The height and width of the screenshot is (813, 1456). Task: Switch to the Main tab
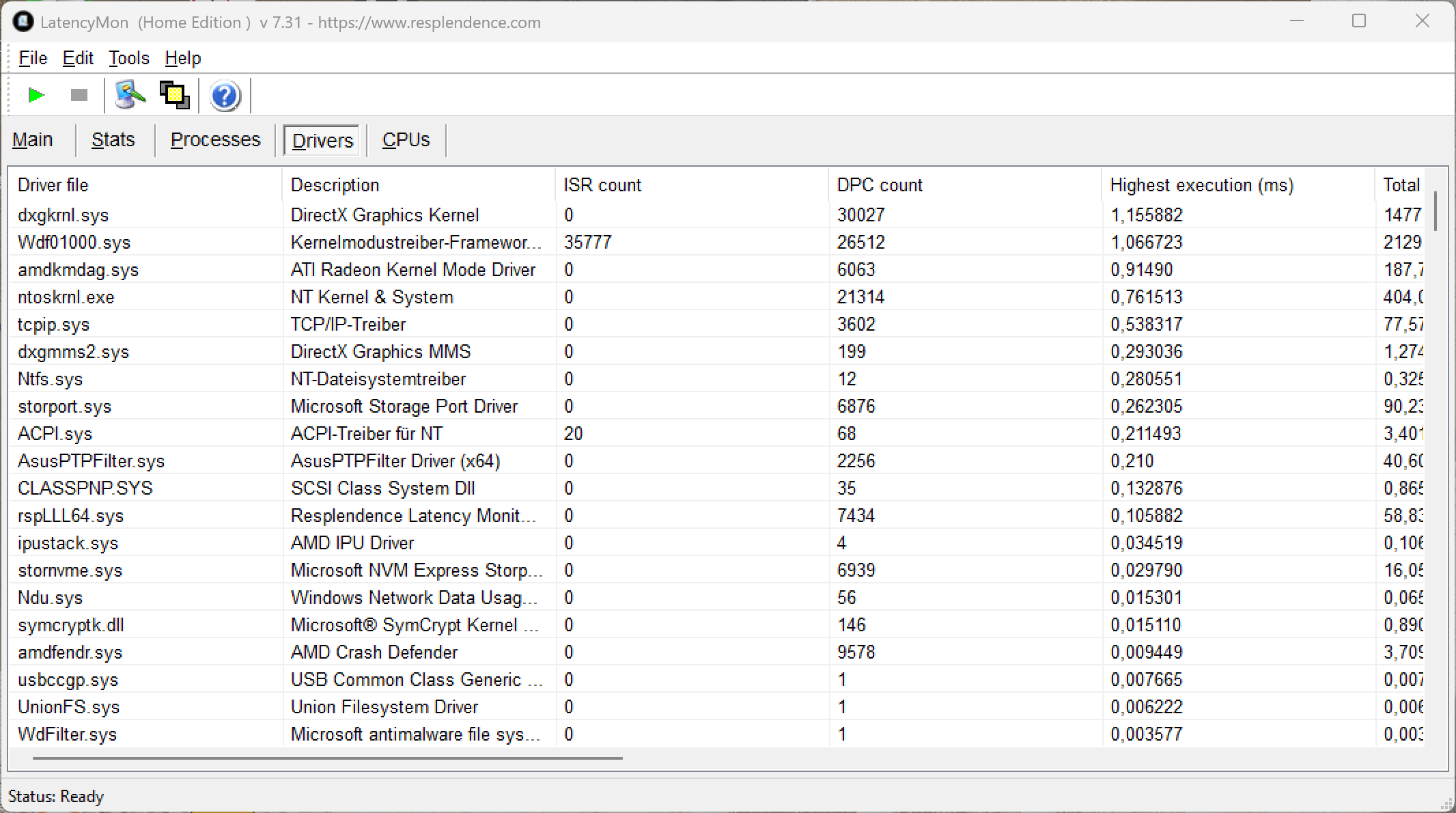pyautogui.click(x=33, y=140)
